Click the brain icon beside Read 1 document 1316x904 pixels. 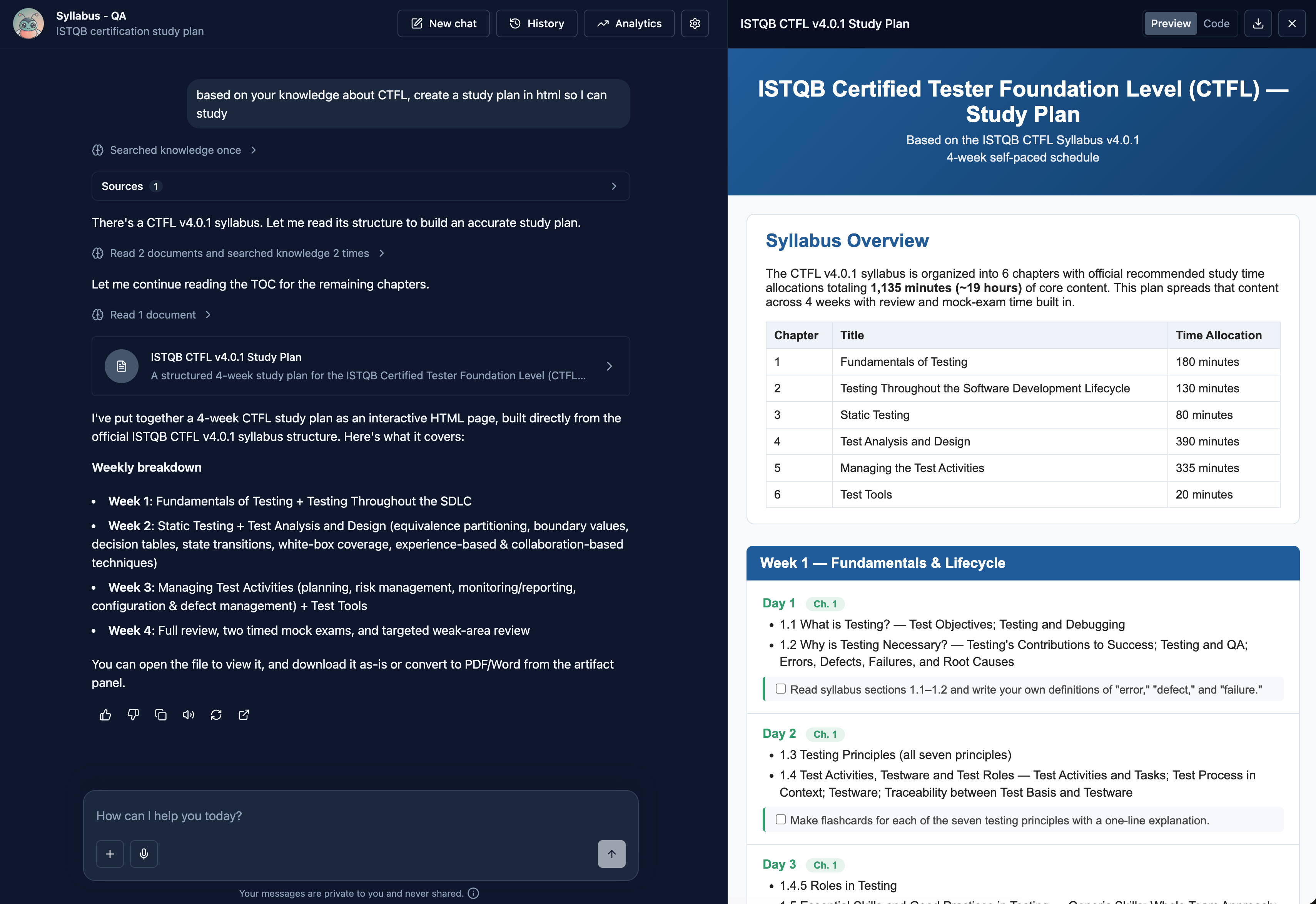click(x=97, y=315)
